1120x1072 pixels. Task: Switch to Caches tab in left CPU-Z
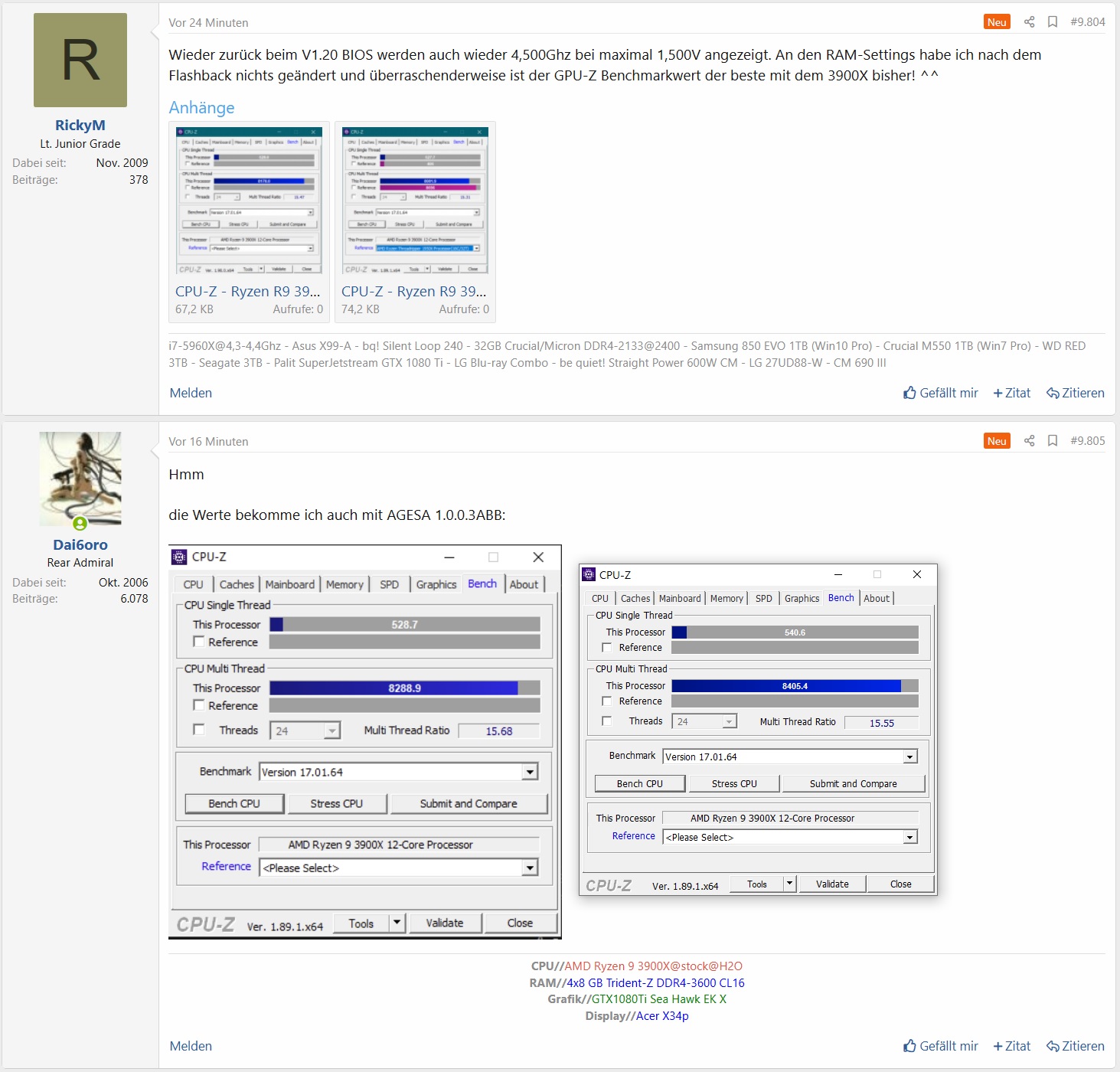[x=237, y=584]
